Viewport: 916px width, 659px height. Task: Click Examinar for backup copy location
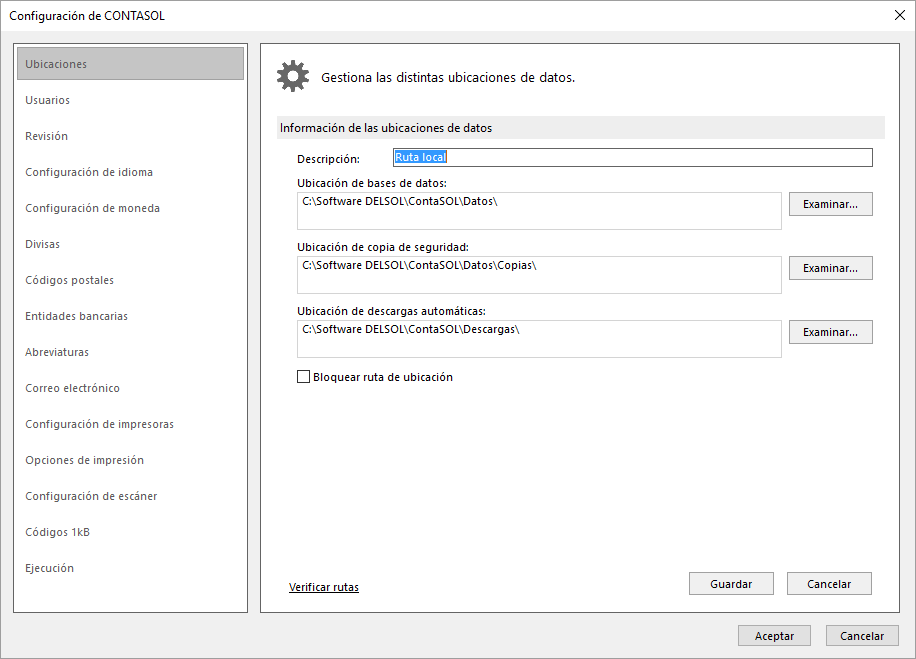(x=830, y=268)
